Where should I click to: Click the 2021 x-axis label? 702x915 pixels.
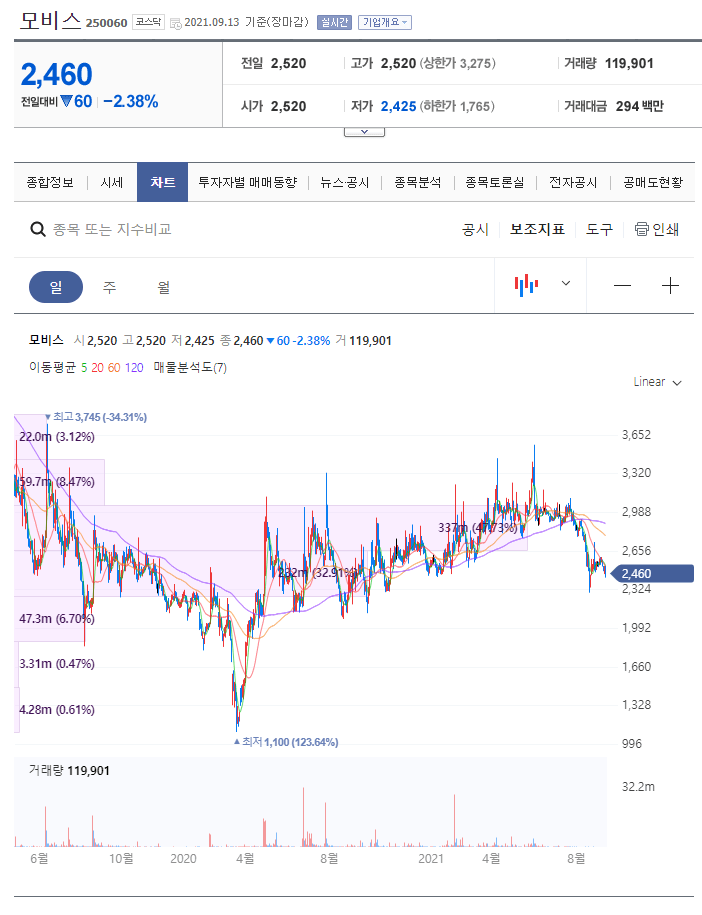pos(431,859)
